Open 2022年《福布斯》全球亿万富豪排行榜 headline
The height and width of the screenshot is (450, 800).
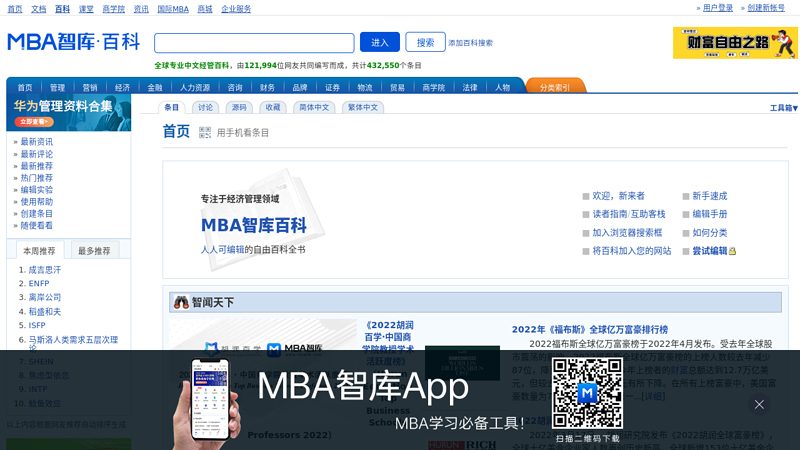coord(590,330)
